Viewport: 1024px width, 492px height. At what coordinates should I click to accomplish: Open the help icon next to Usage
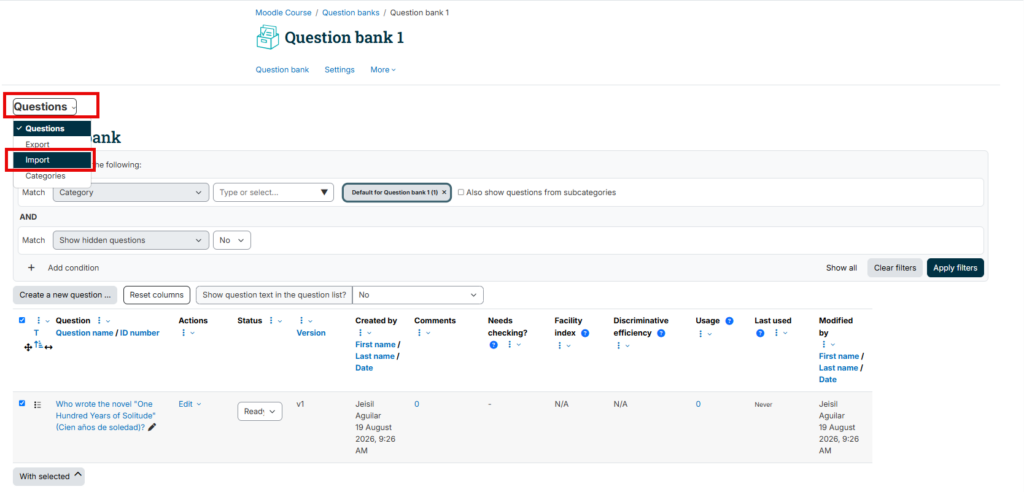click(x=729, y=321)
